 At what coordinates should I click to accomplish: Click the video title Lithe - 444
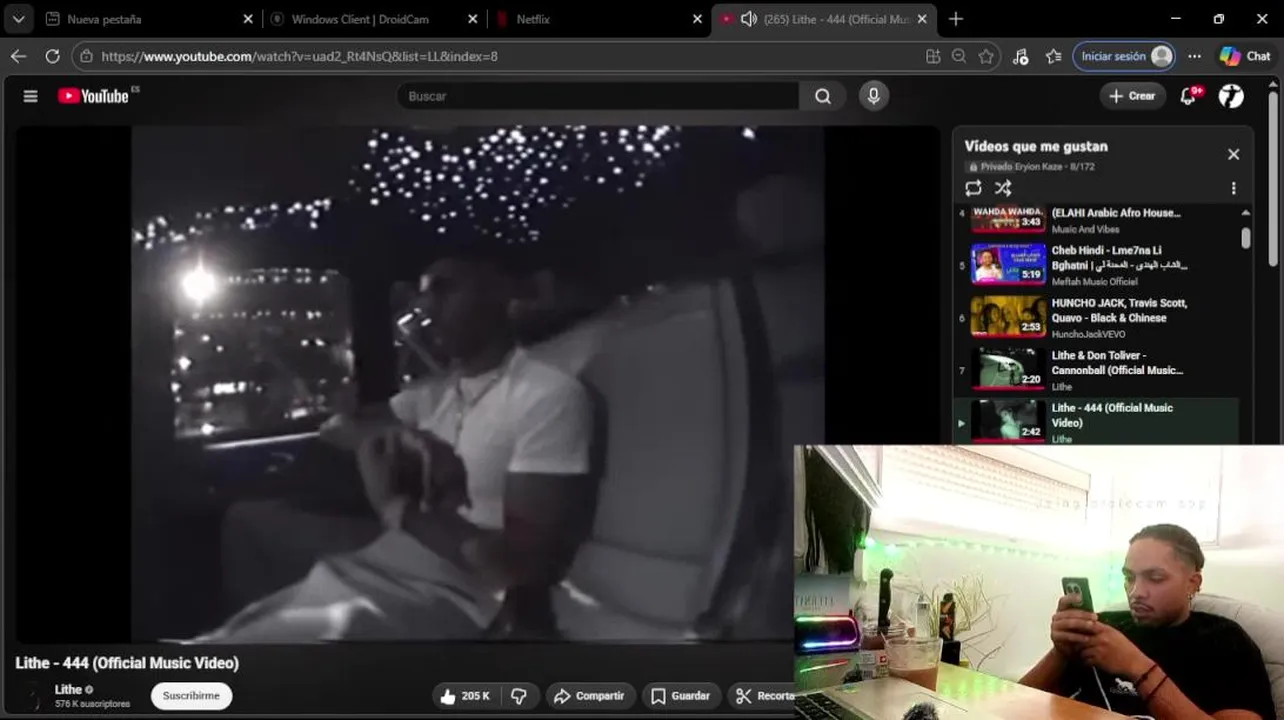click(127, 663)
